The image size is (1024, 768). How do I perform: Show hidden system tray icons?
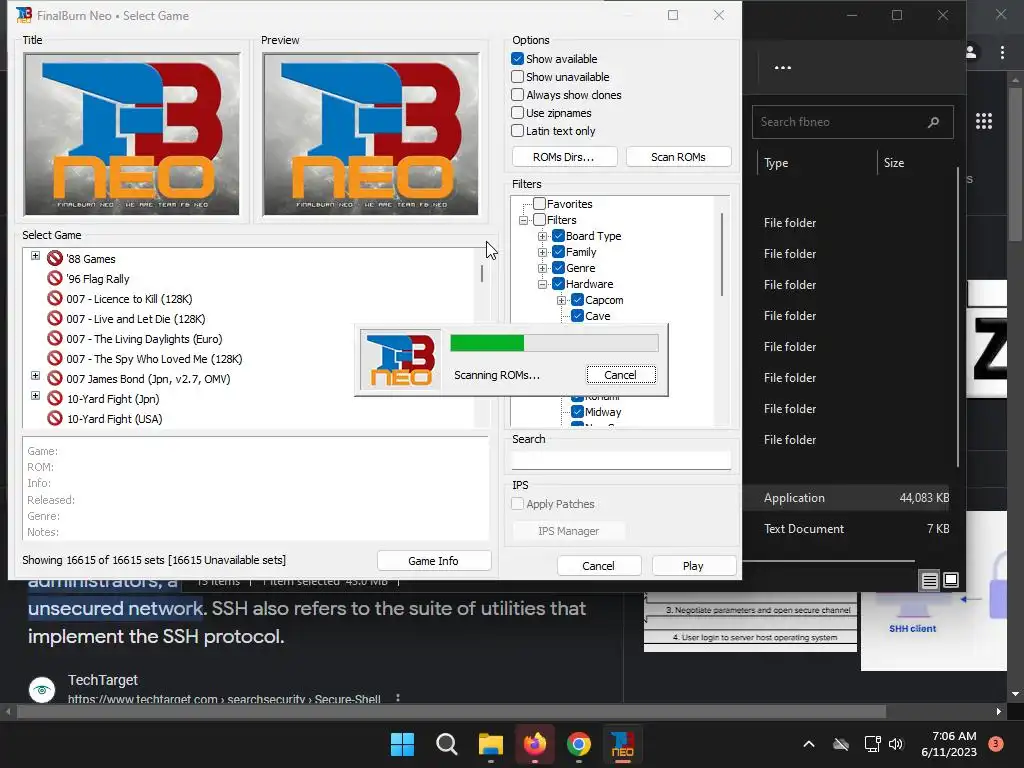808,744
